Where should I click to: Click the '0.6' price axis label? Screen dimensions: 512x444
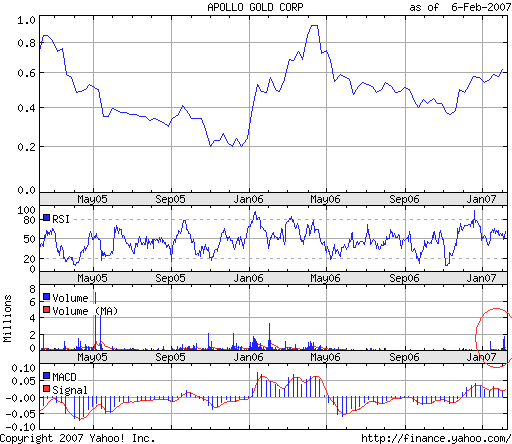click(26, 73)
